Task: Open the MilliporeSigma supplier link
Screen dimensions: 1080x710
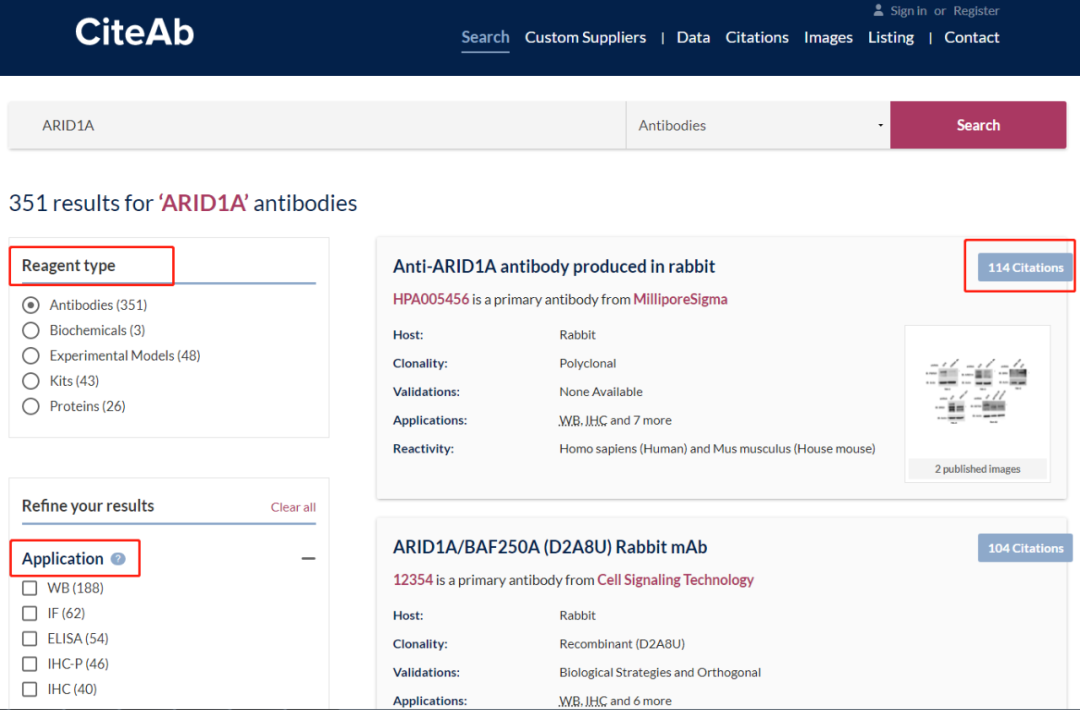Action: point(680,299)
